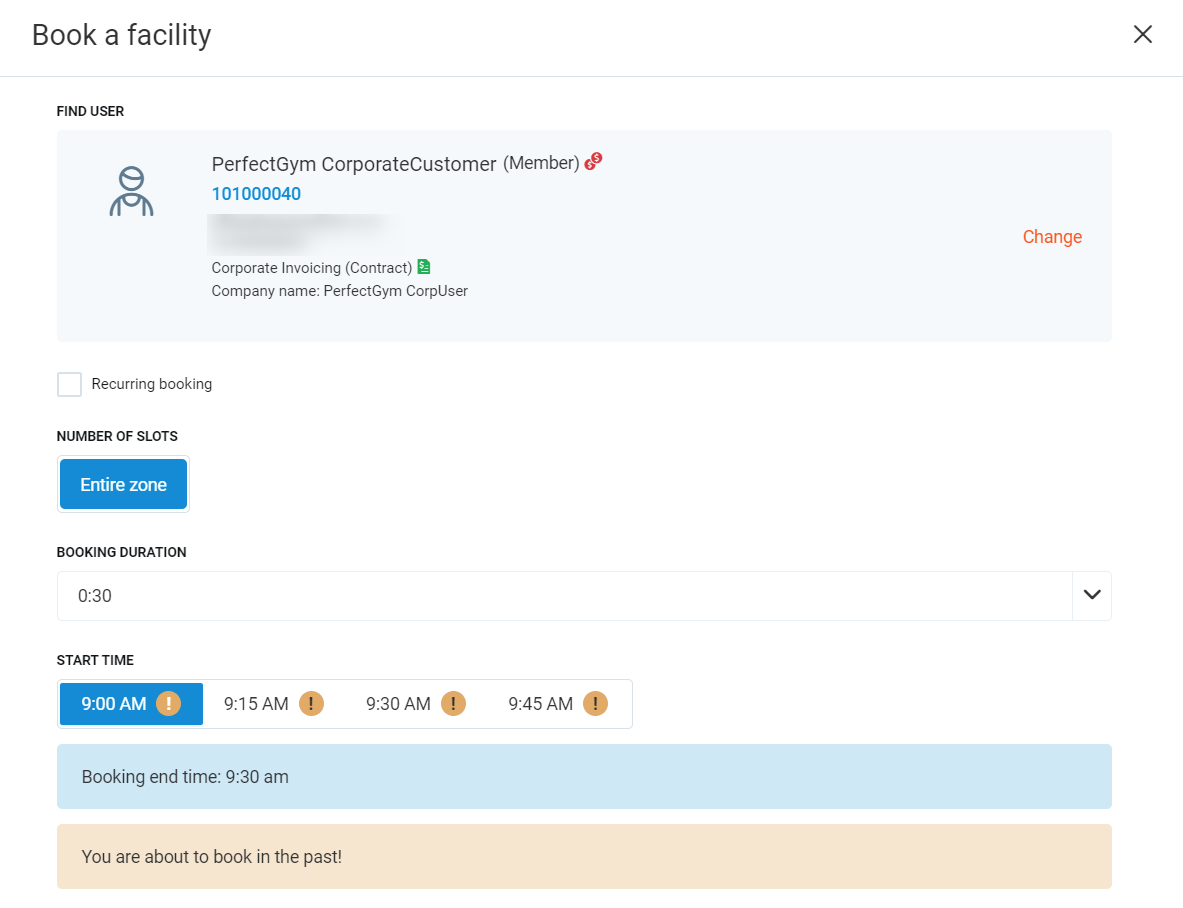This screenshot has width=1183, height=908.
Task: Choose the 9:30 AM start time
Action: pos(398,704)
